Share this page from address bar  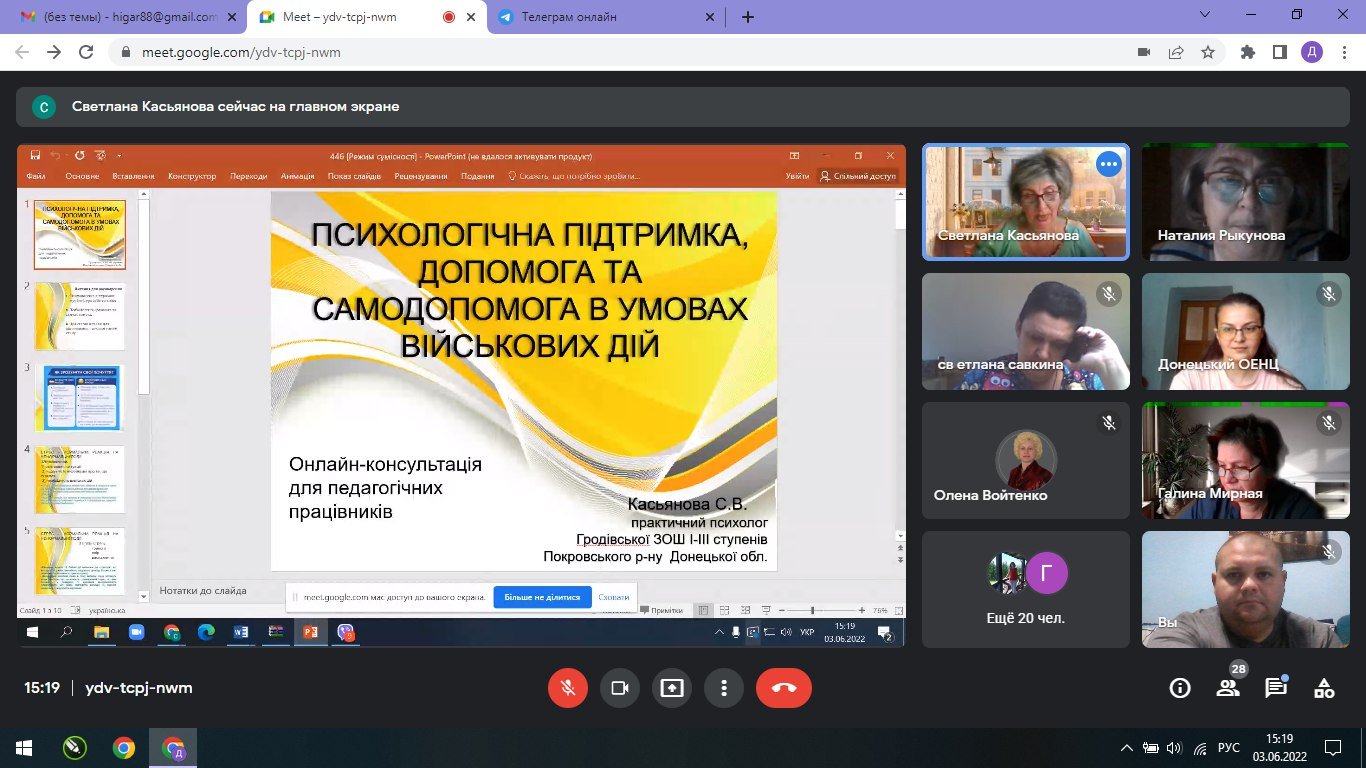coord(1176,52)
